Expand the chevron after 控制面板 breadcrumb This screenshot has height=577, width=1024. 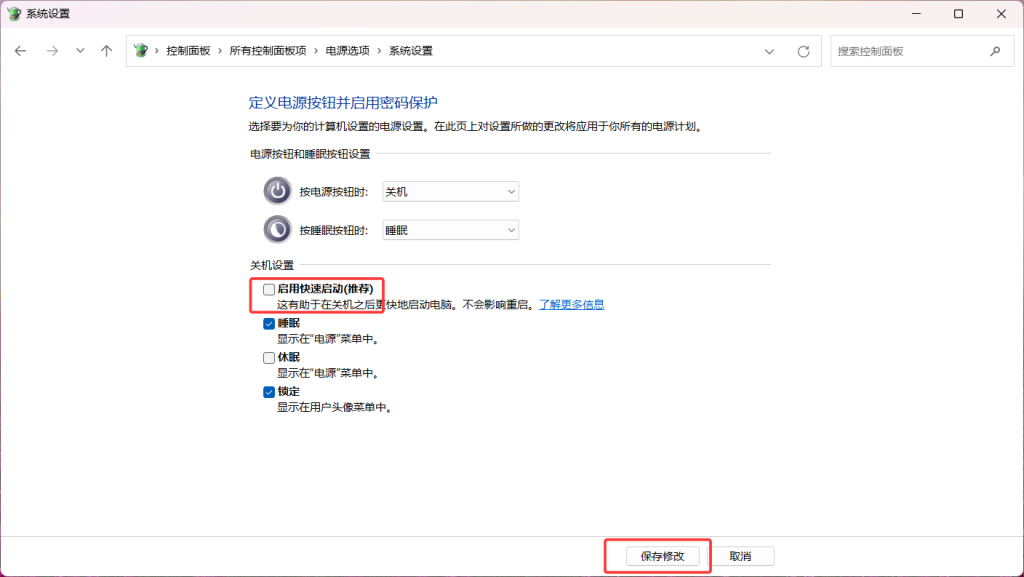coord(219,51)
